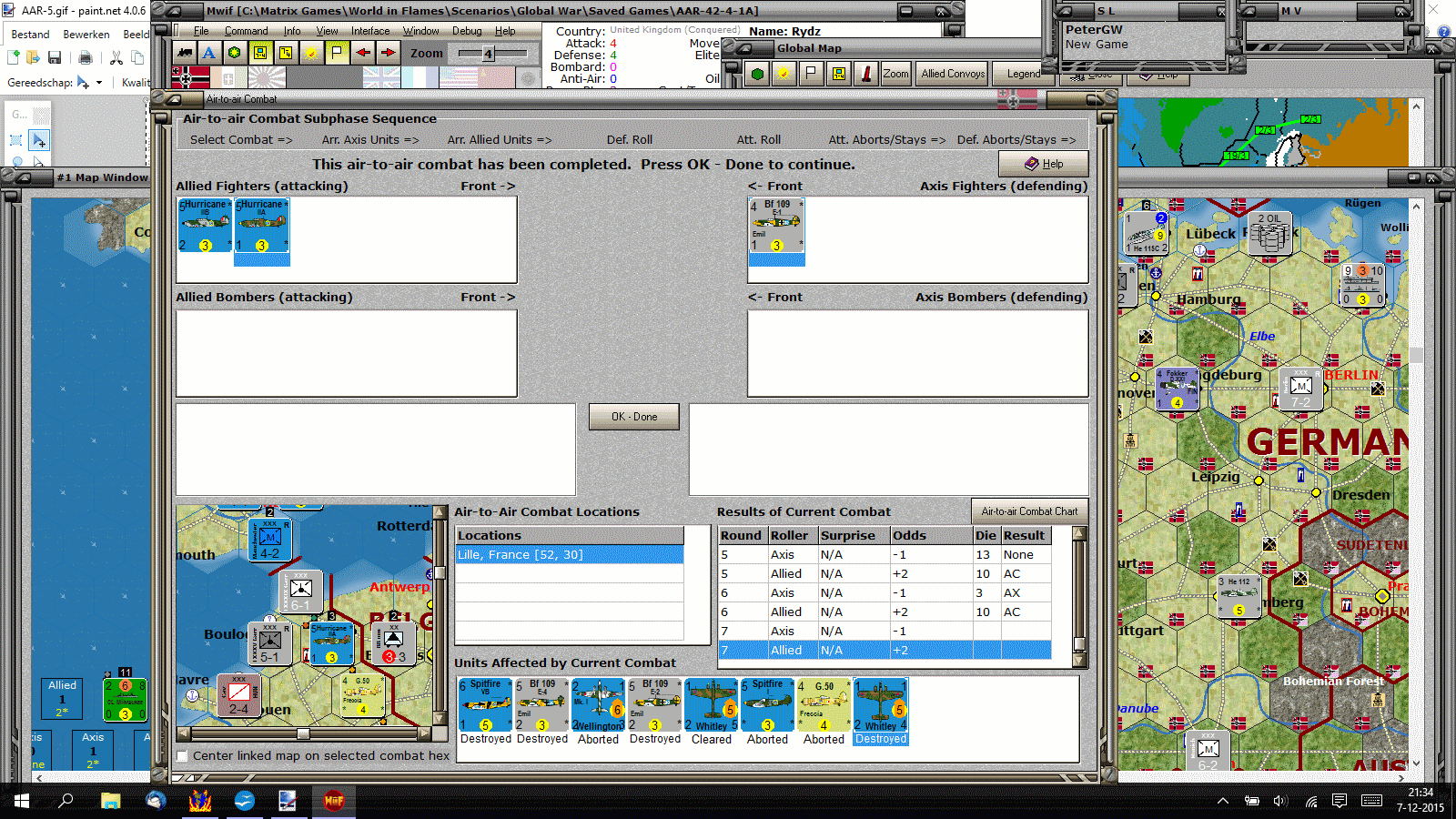This screenshot has width=1456, height=819.
Task: Click the red right arrow toolbar icon
Action: pos(389,53)
